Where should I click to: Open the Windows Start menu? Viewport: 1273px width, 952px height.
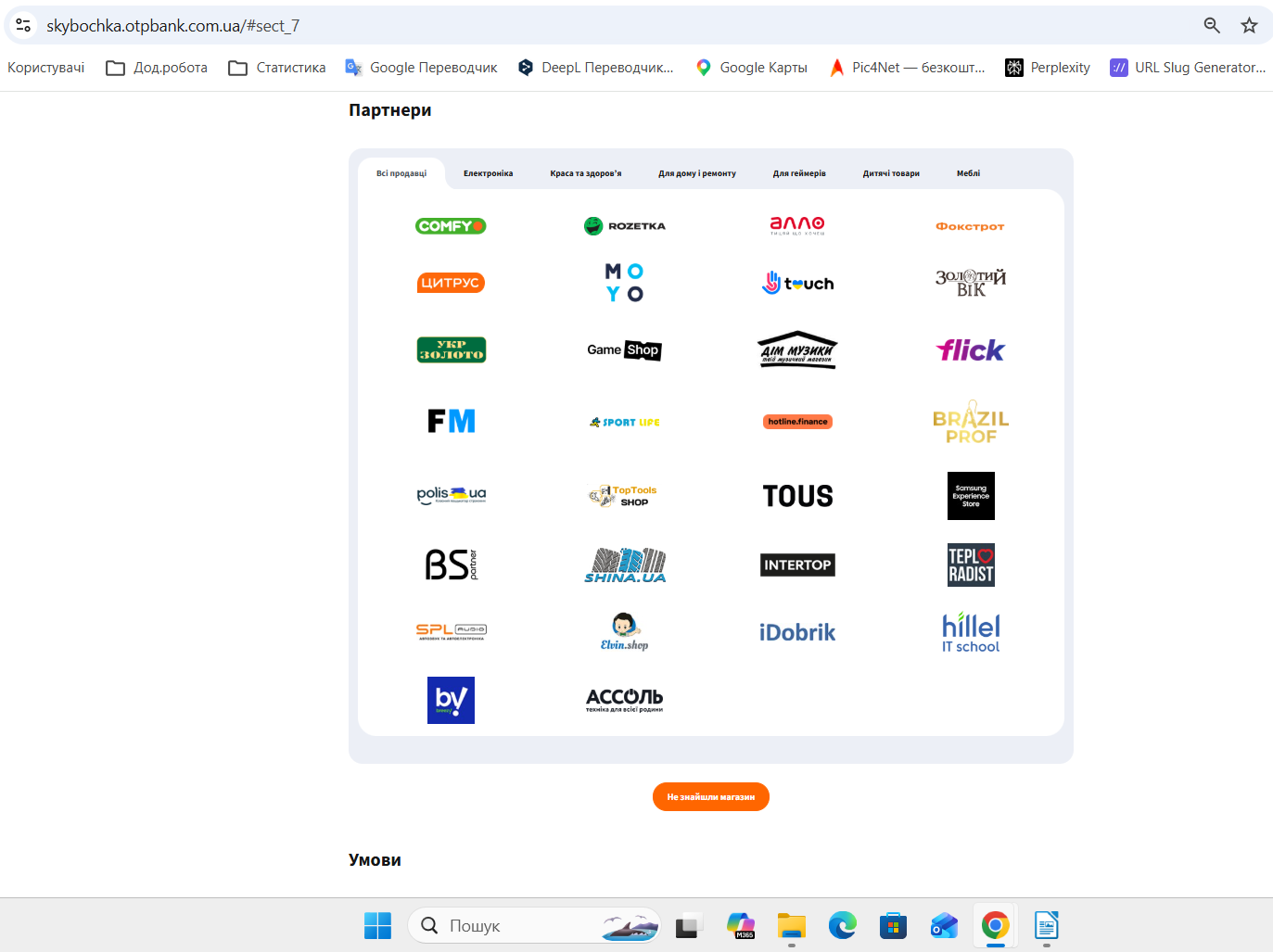click(x=378, y=925)
